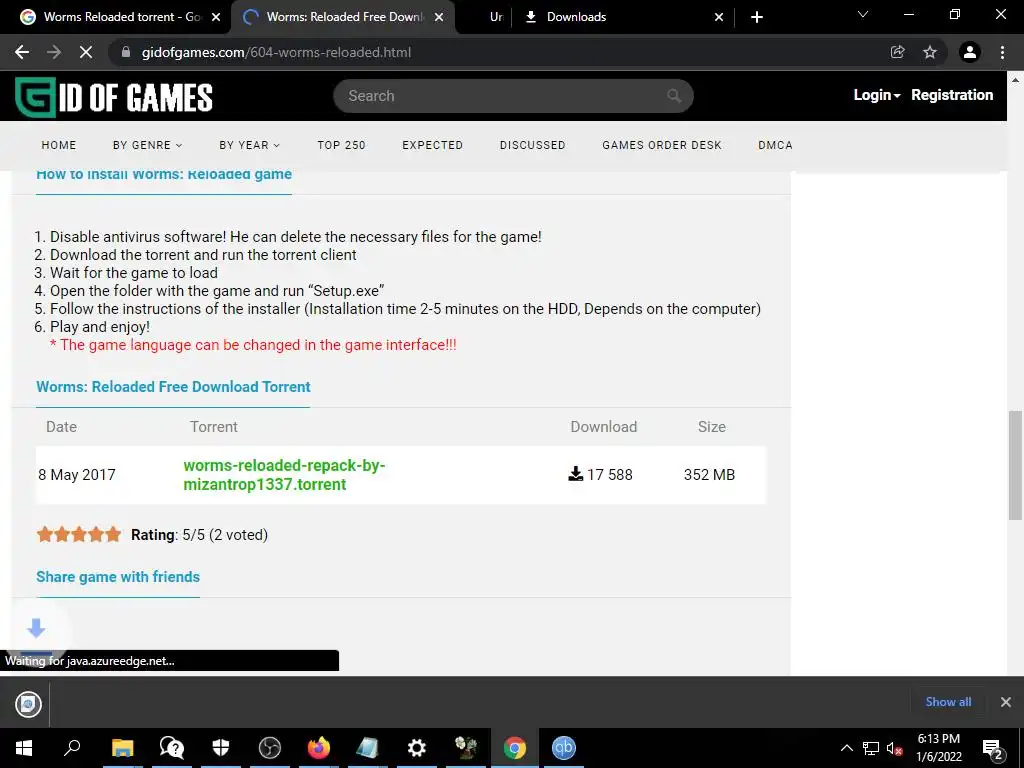
Task: Close the Downloads tab
Action: click(x=719, y=17)
